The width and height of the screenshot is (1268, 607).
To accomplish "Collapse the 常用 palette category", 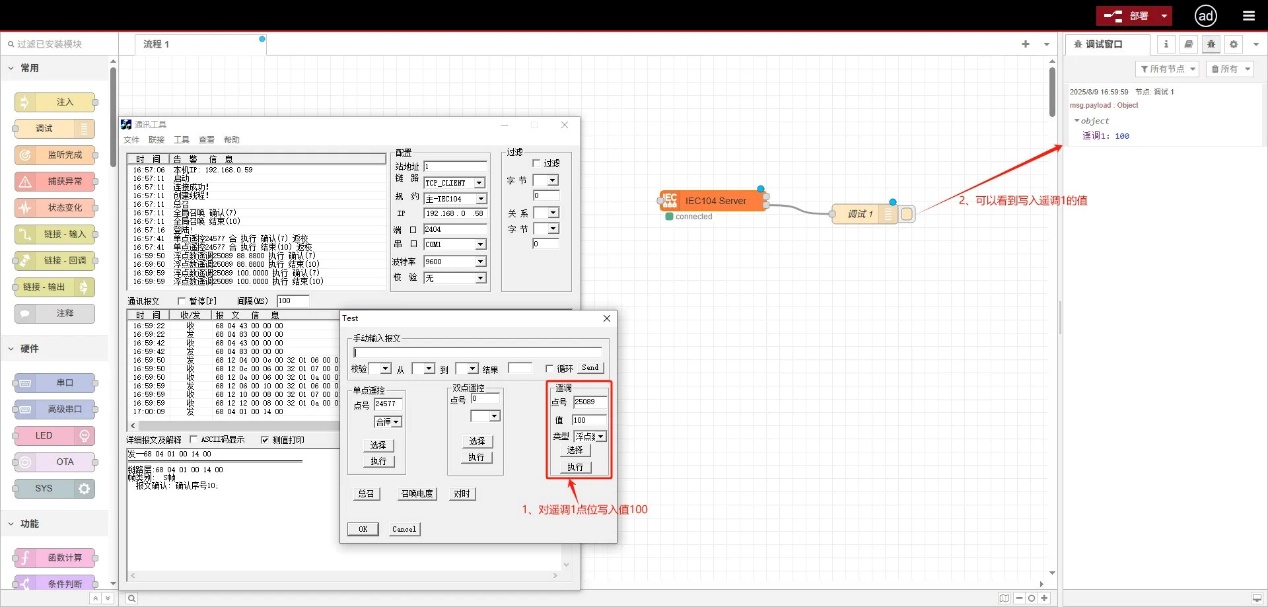I will click(x=30, y=68).
